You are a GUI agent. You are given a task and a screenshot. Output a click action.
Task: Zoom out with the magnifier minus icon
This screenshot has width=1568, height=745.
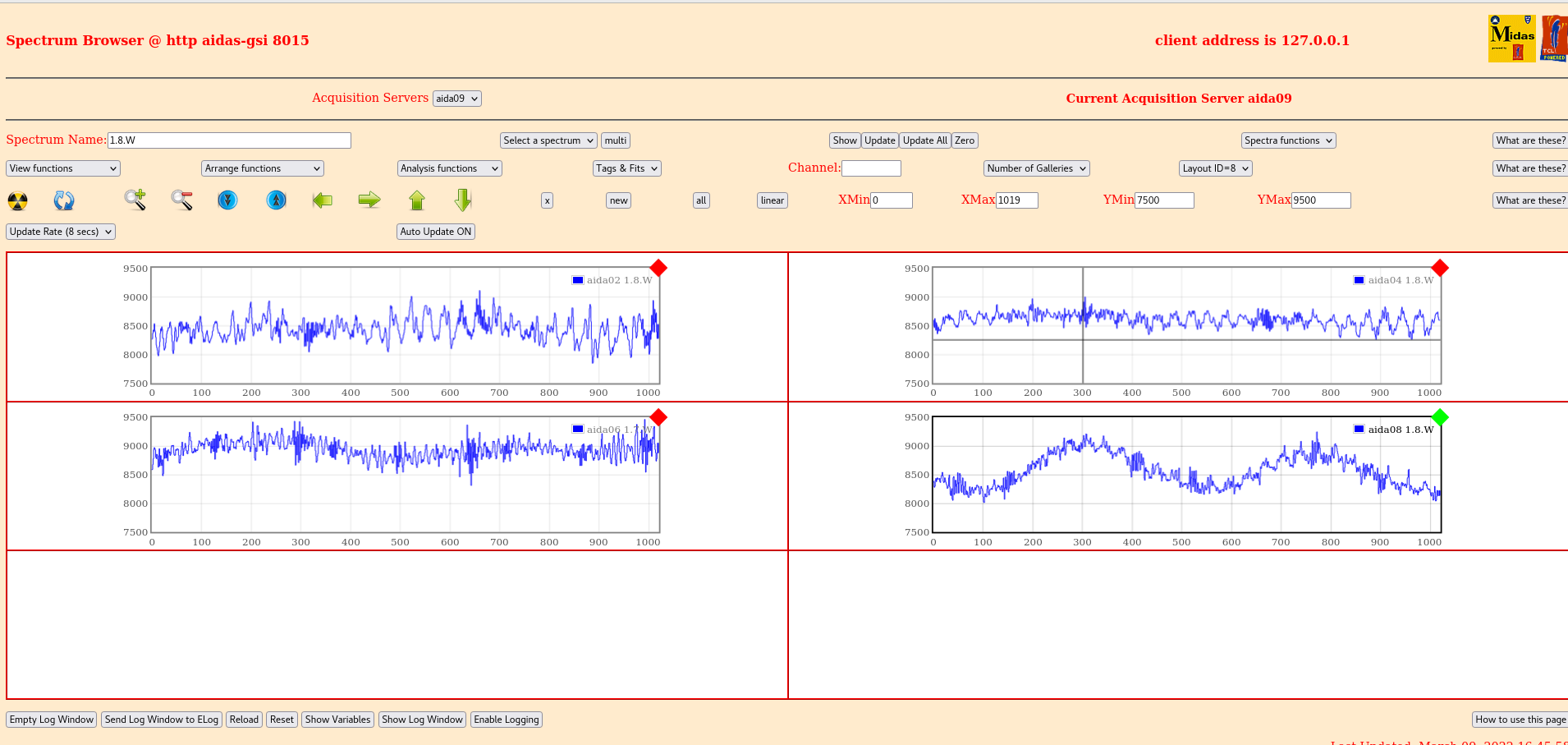click(x=181, y=200)
